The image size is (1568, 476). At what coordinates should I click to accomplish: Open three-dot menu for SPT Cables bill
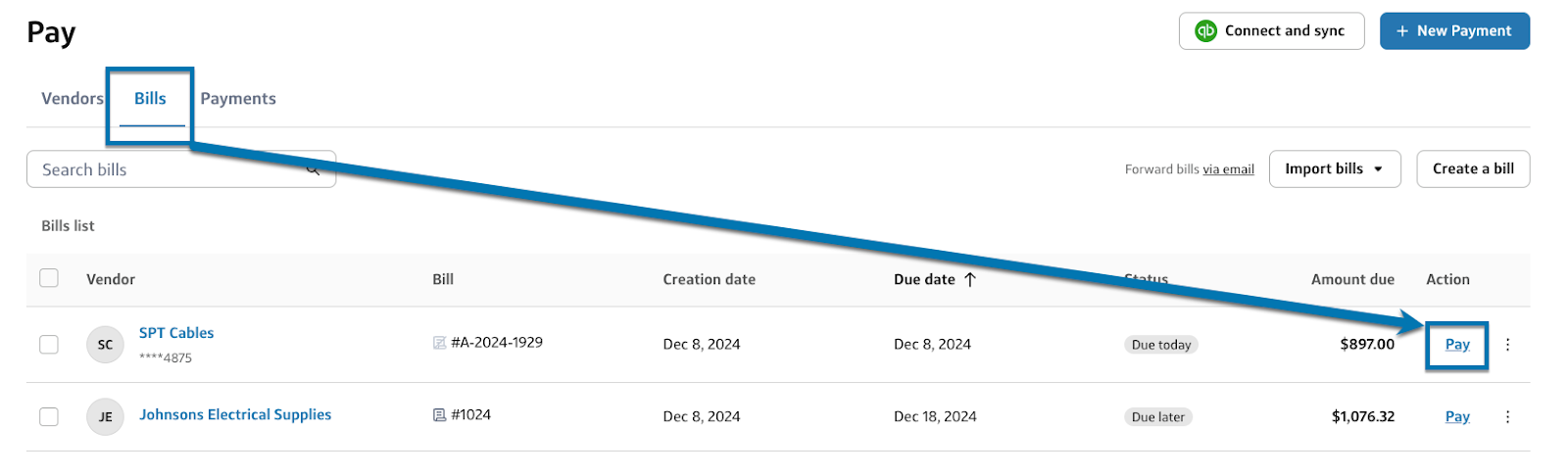click(1507, 345)
